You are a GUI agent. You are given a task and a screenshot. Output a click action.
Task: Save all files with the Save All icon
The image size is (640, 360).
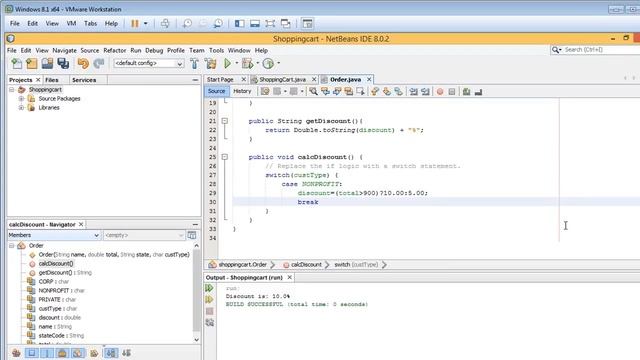[63, 63]
